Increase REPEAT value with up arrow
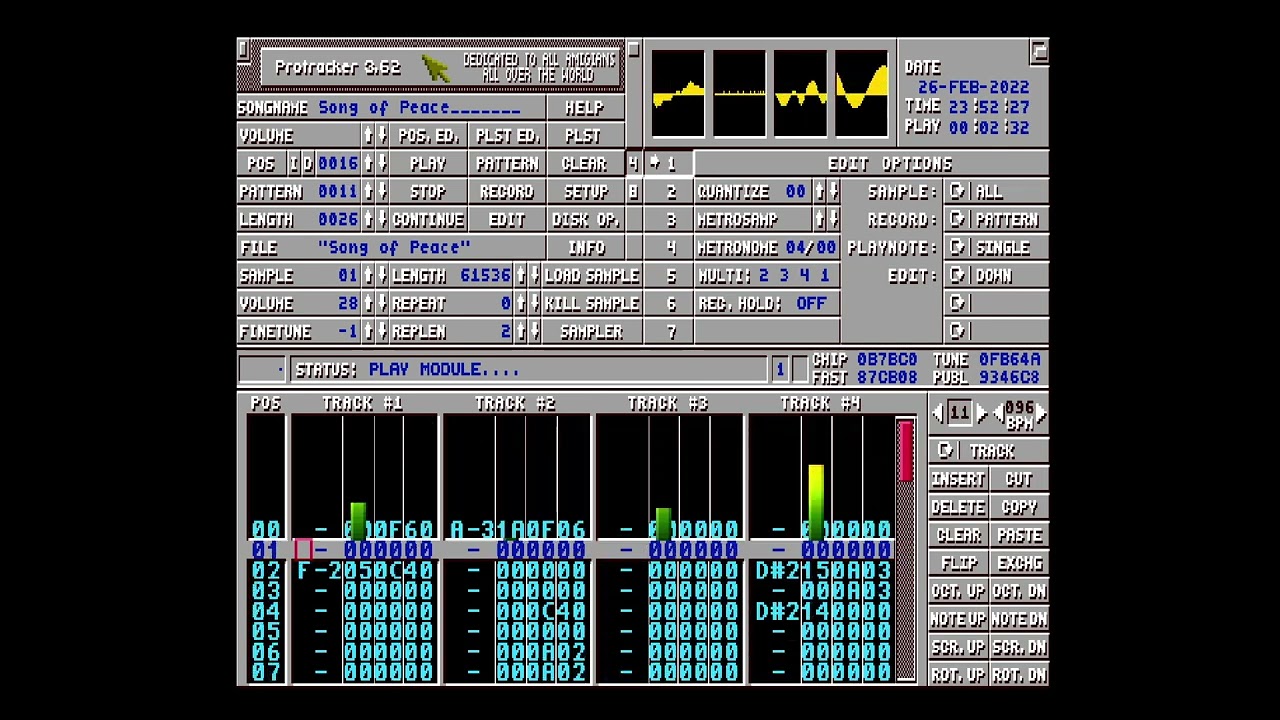This screenshot has height=720, width=1280. click(520, 304)
